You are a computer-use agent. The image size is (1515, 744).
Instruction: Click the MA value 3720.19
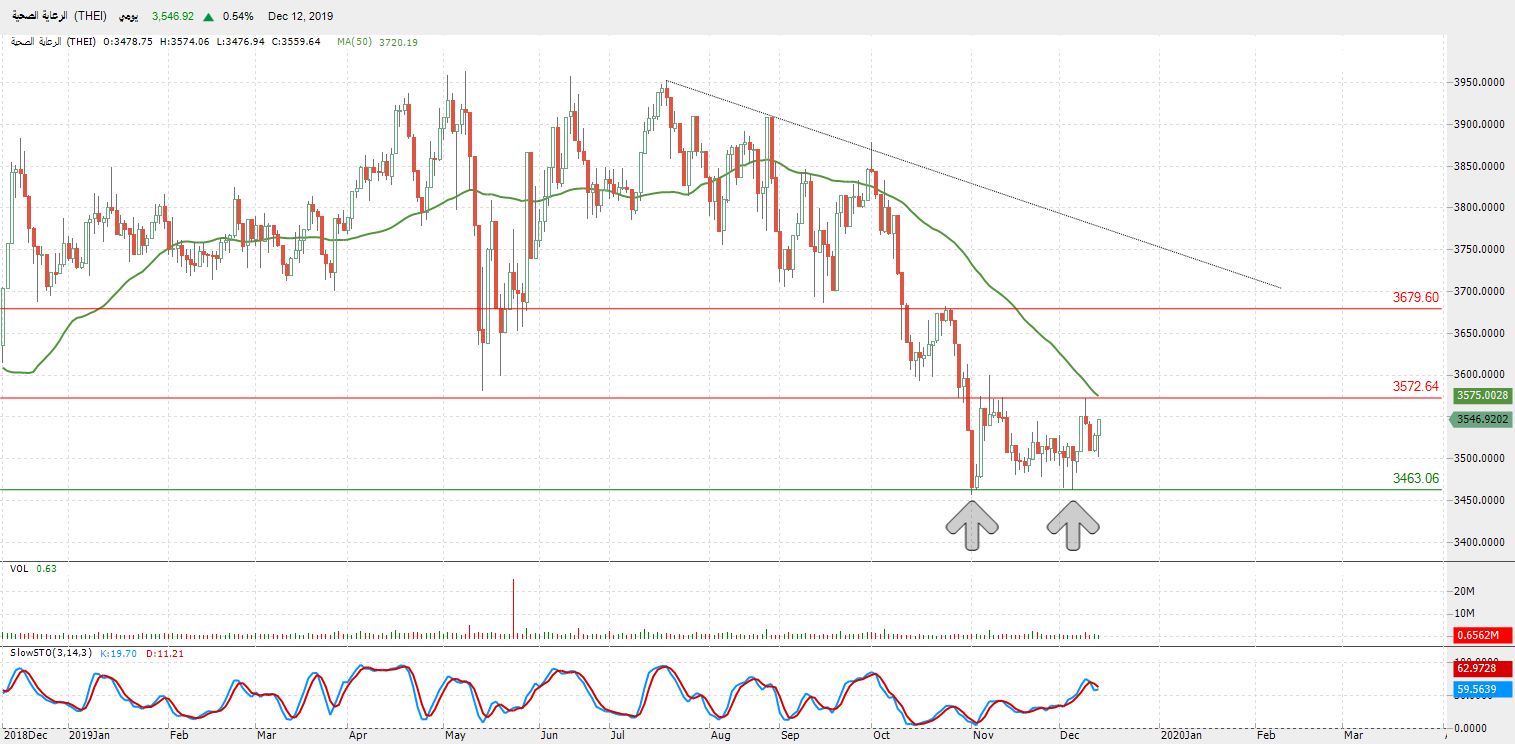(x=398, y=42)
